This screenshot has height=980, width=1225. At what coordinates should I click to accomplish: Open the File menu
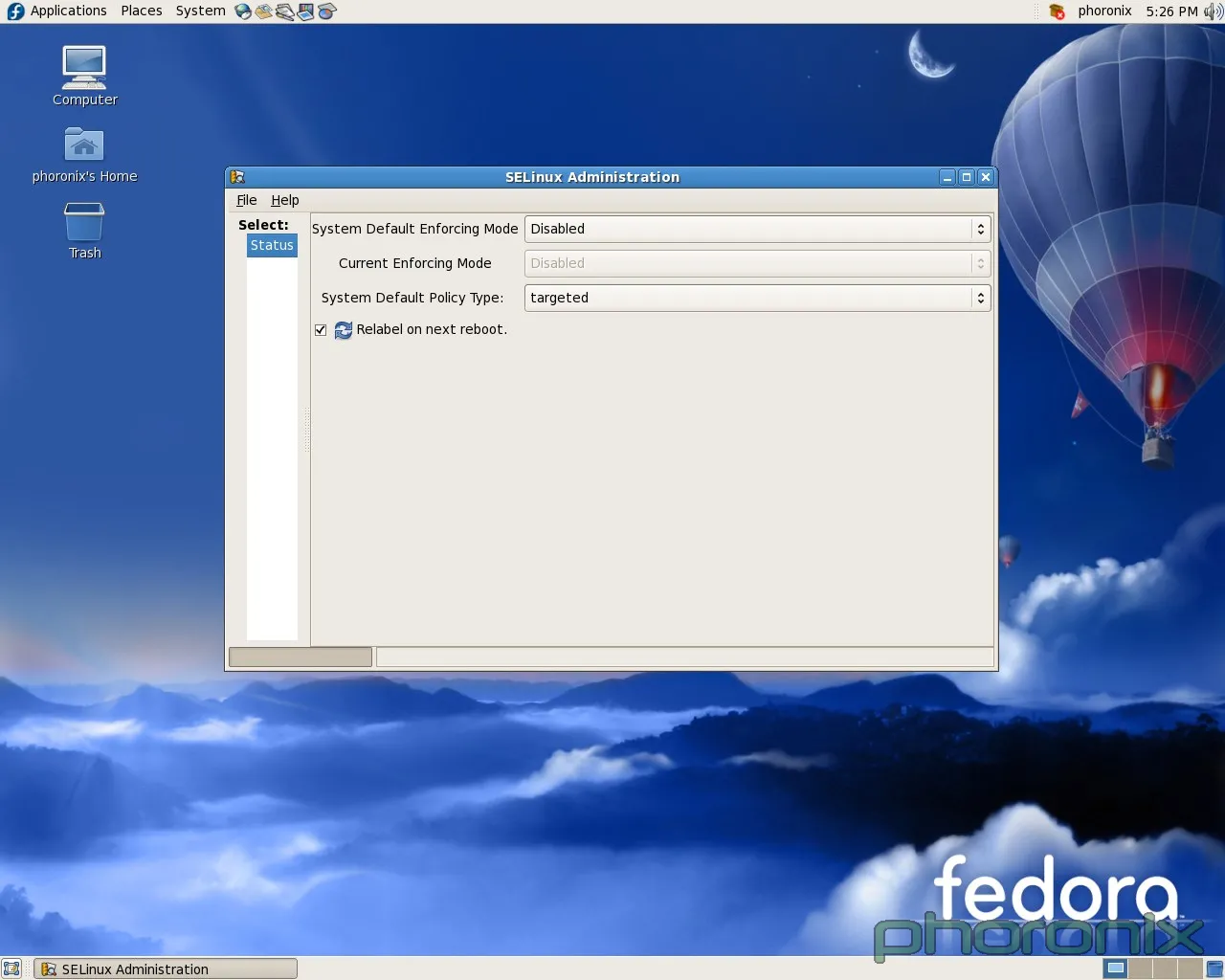coord(247,200)
